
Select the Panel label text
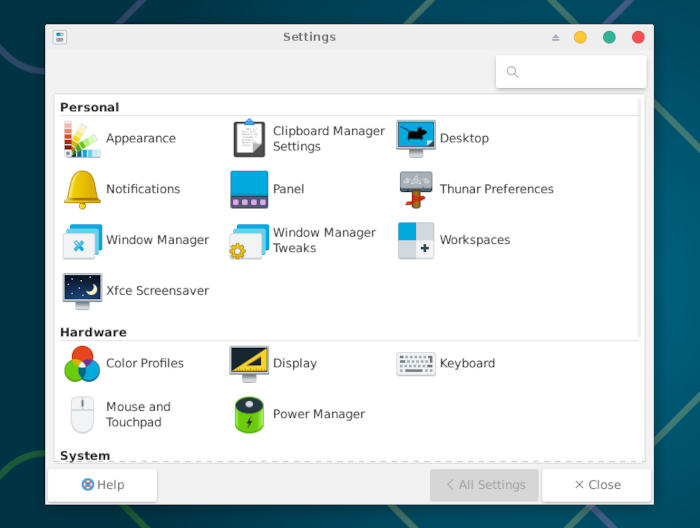coord(288,189)
